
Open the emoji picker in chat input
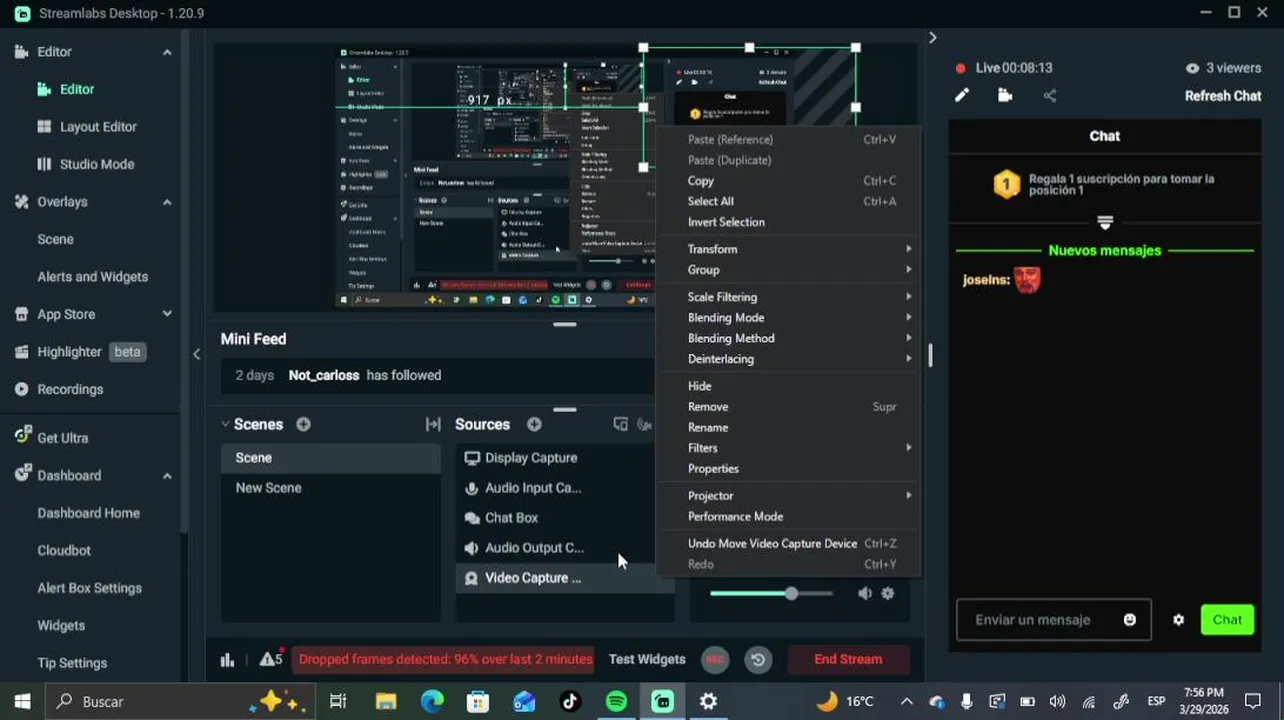coord(1130,619)
